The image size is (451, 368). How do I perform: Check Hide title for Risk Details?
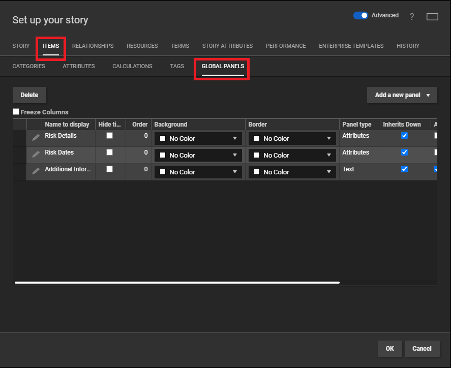[x=109, y=135]
